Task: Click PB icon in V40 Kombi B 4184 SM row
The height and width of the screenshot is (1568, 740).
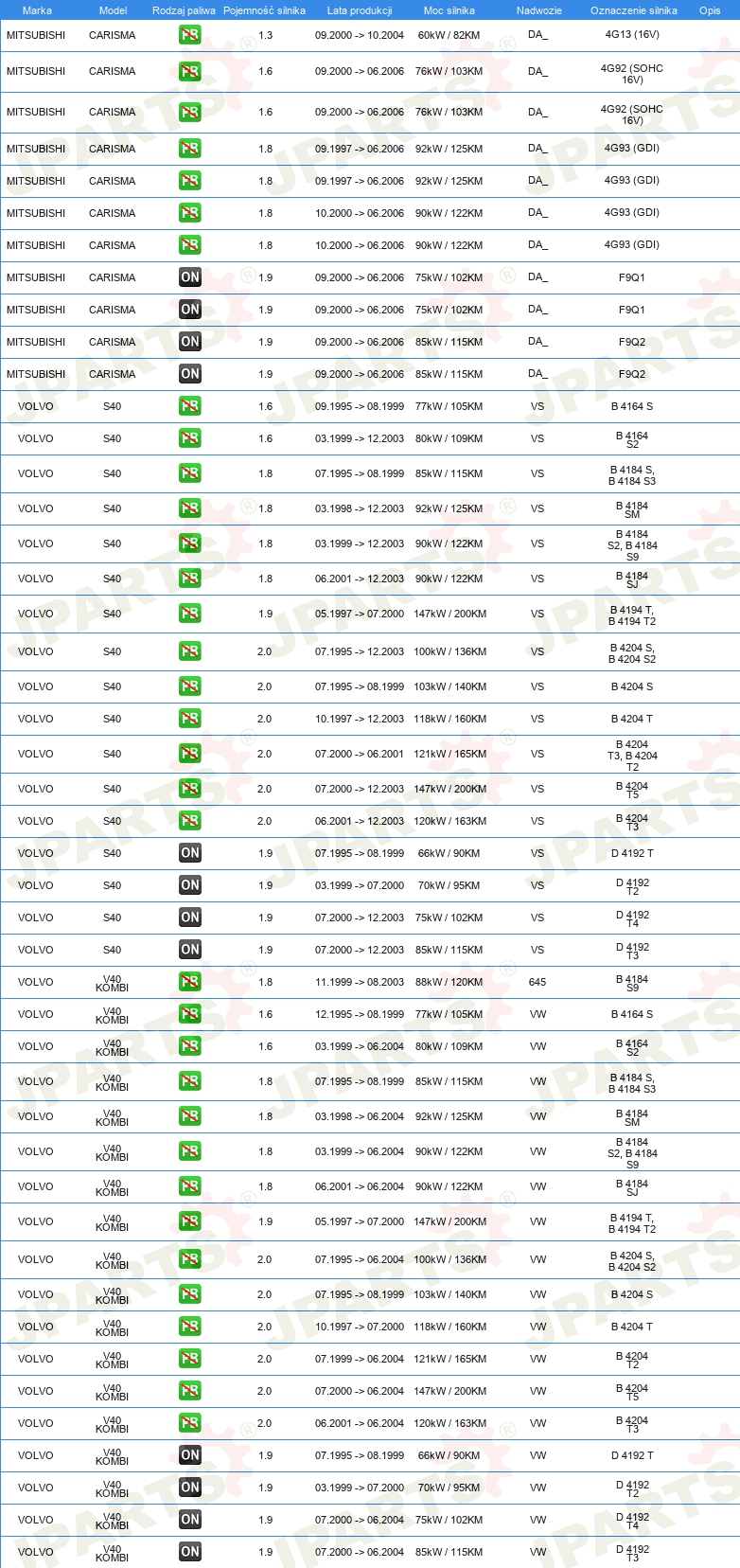Action: (190, 1116)
